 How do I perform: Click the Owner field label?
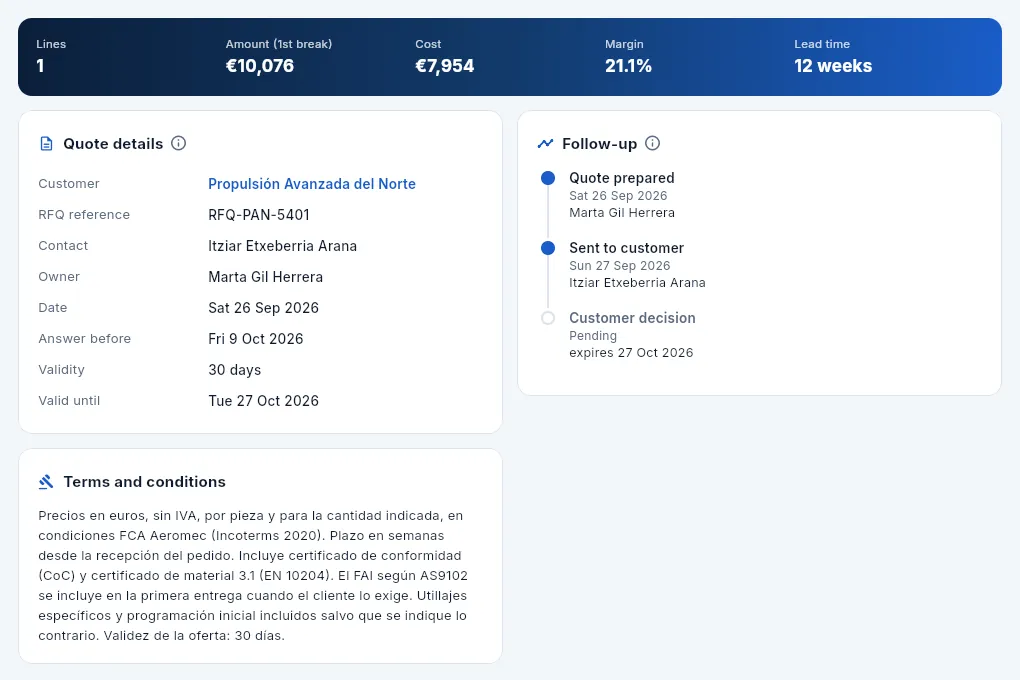click(x=59, y=277)
